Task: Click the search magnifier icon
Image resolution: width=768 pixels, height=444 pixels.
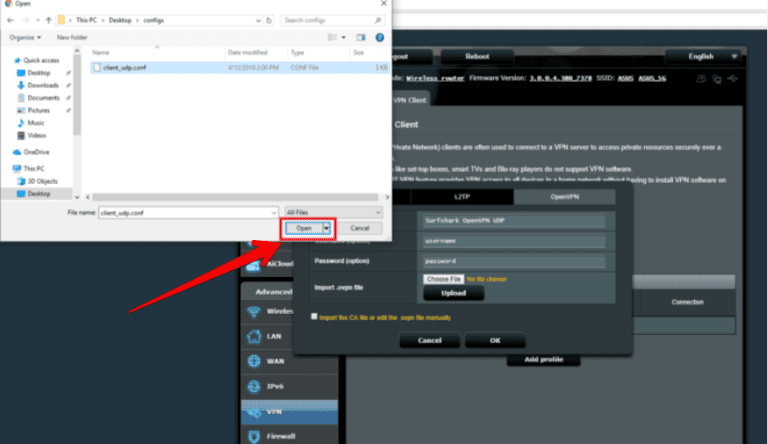Action: [378, 20]
